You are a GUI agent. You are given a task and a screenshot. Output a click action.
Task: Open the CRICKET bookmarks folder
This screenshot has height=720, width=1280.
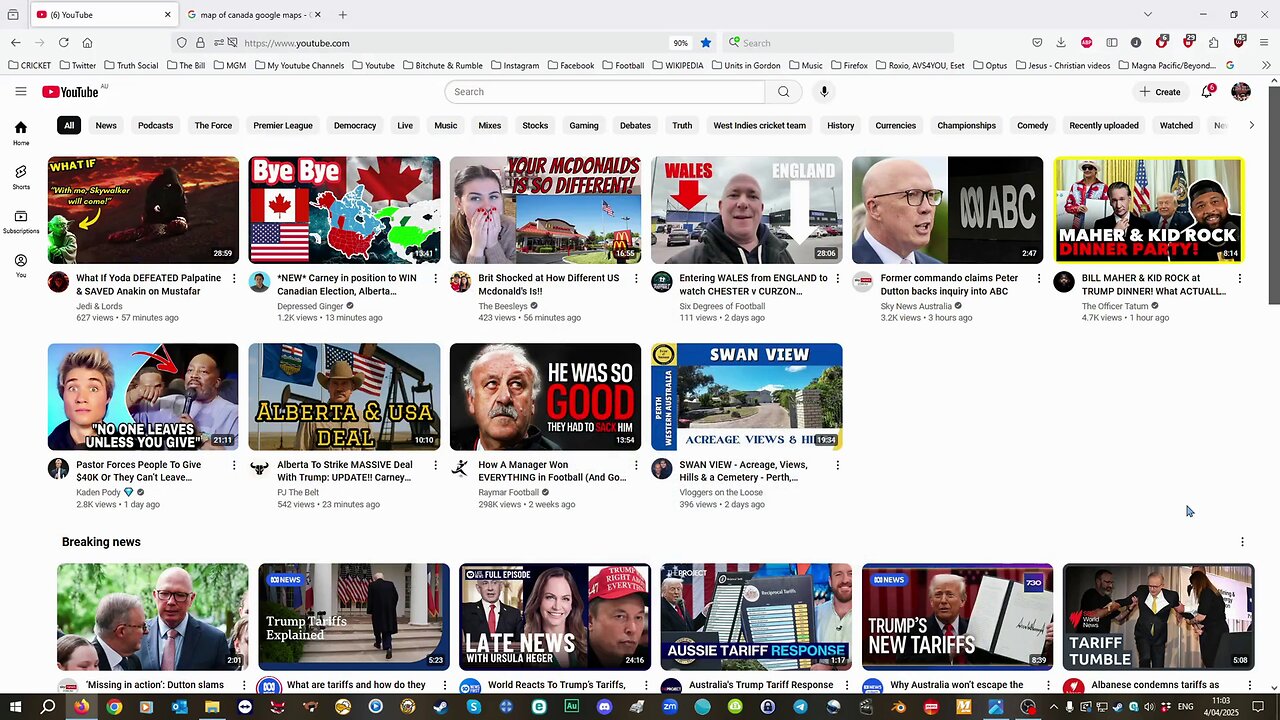29,65
